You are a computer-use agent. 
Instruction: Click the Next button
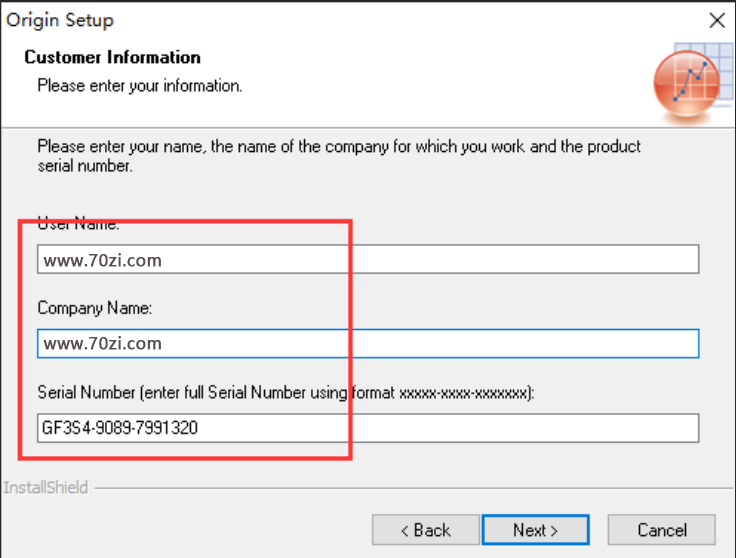[536, 530]
